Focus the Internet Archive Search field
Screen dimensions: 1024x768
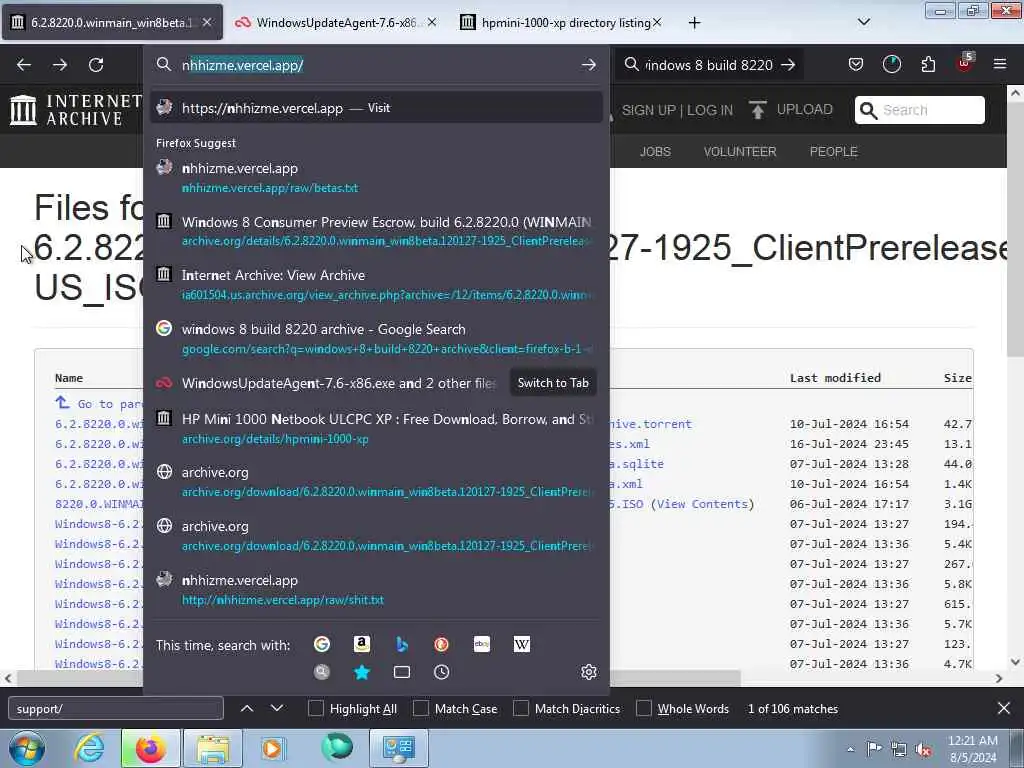920,110
